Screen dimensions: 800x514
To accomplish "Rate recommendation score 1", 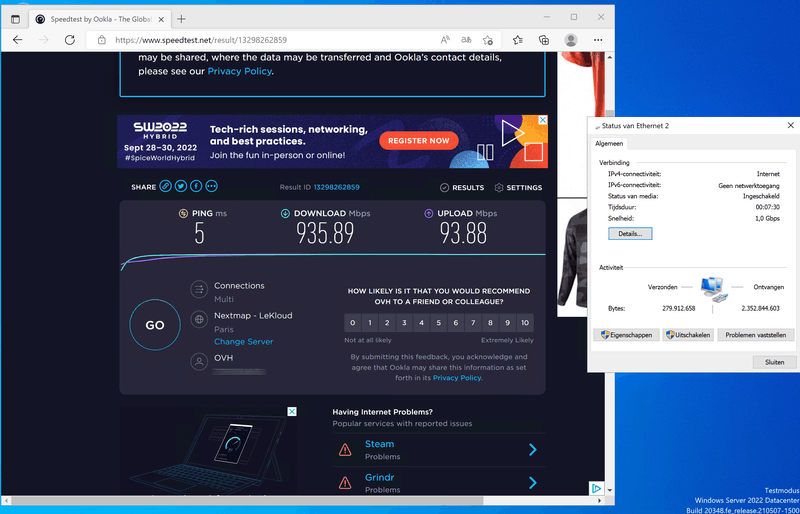I will [x=370, y=323].
